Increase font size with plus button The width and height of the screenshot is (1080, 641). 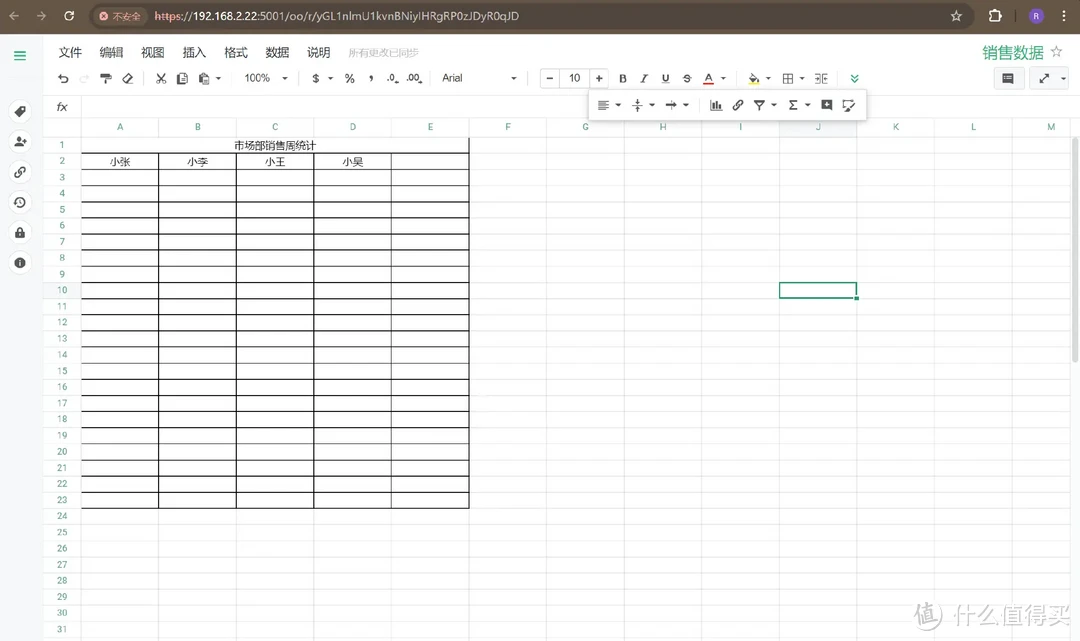[x=599, y=78]
